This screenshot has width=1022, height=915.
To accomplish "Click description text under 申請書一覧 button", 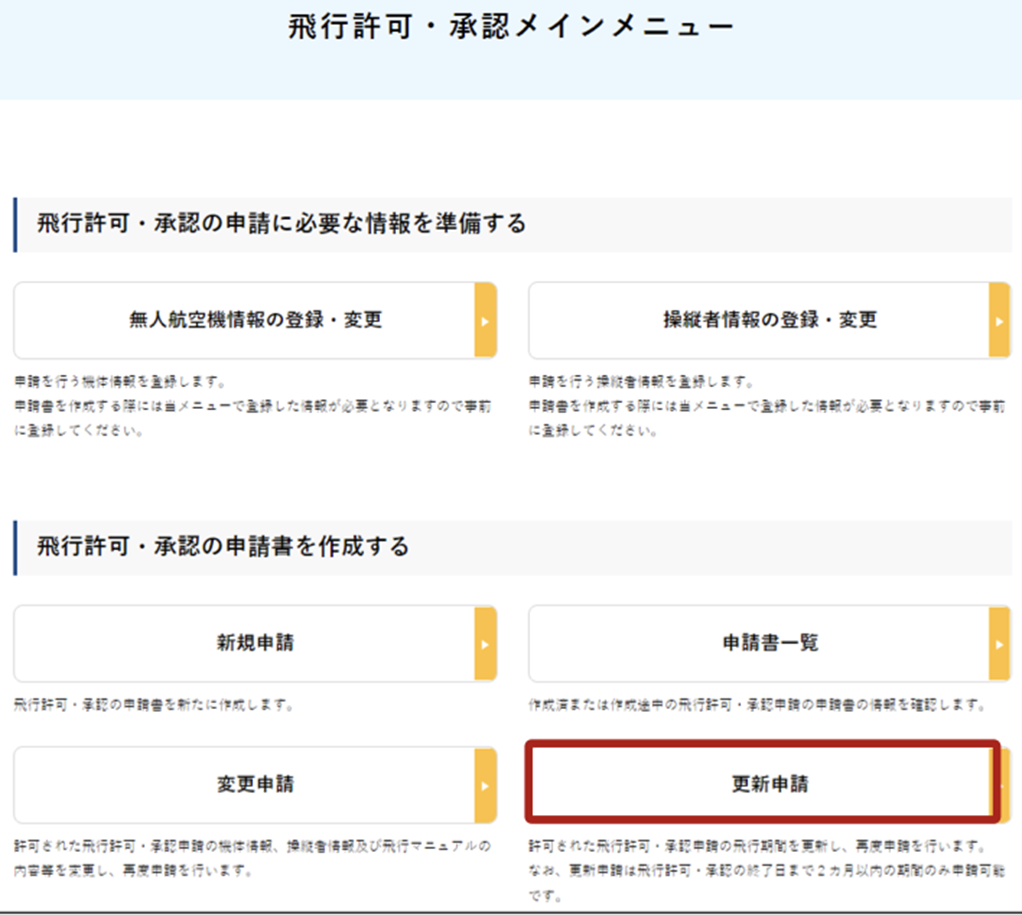I will click(757, 705).
